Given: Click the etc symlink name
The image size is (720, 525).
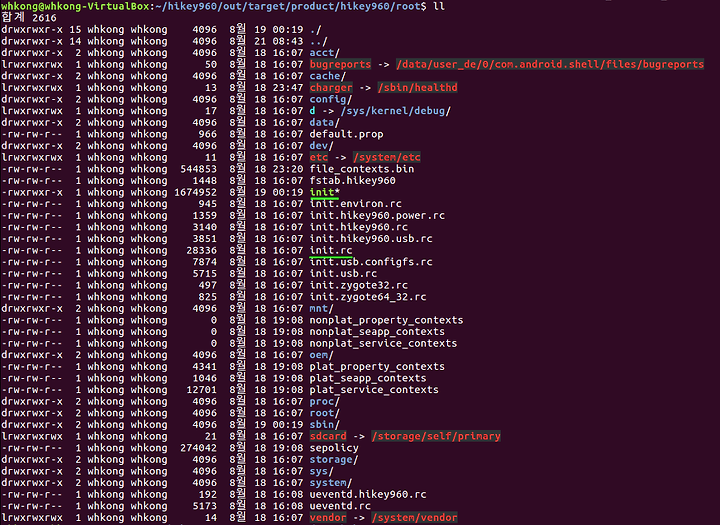Looking at the screenshot, I should 319,158.
